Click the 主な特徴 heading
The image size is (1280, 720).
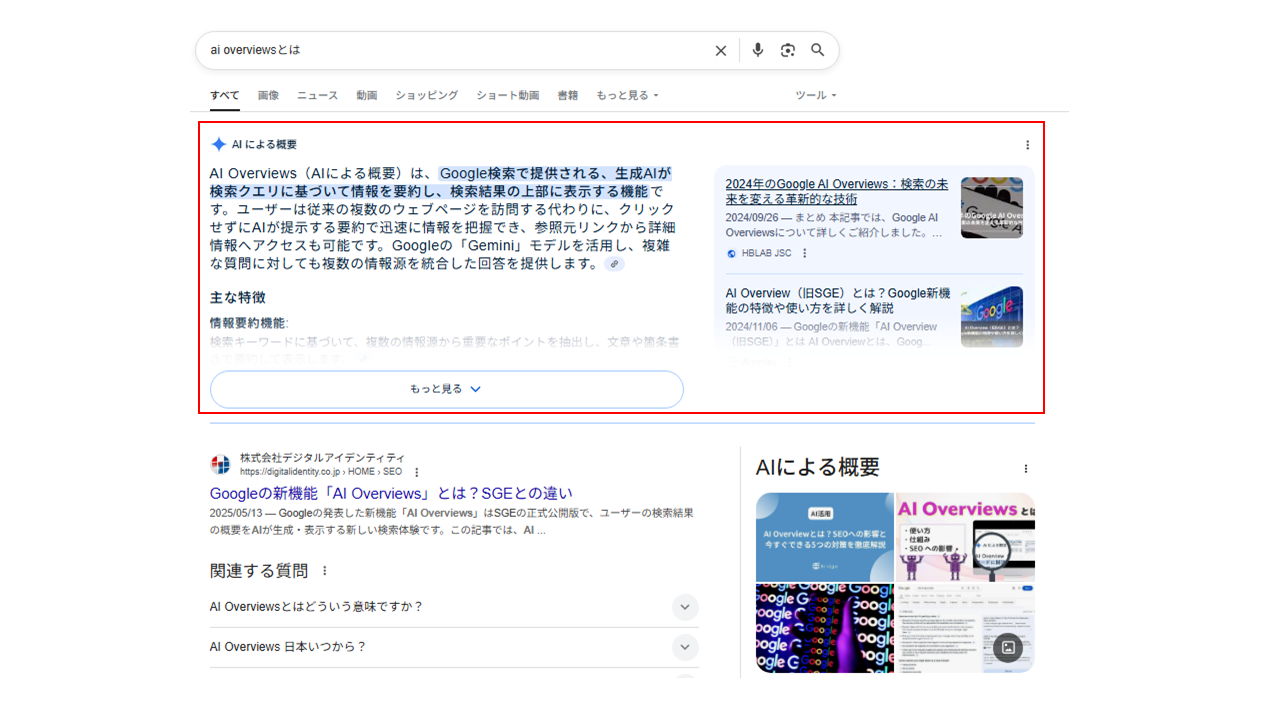tap(238, 298)
